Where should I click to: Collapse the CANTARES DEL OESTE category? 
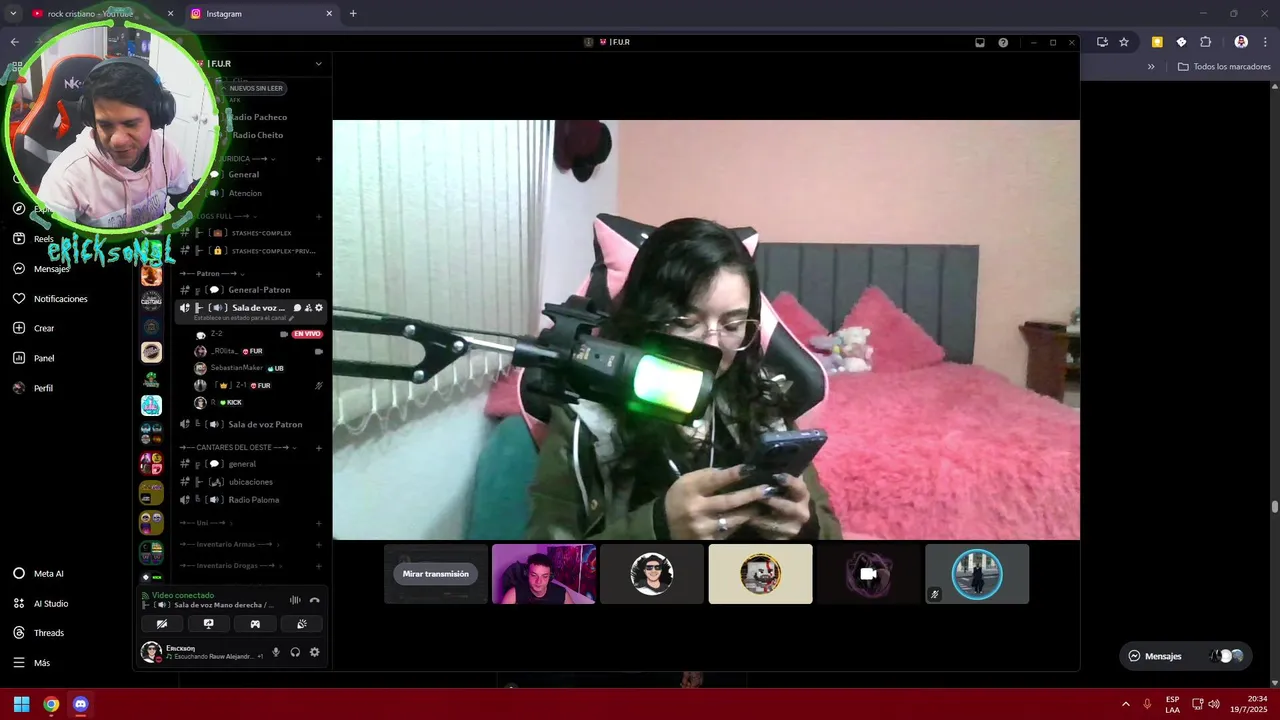(x=238, y=447)
